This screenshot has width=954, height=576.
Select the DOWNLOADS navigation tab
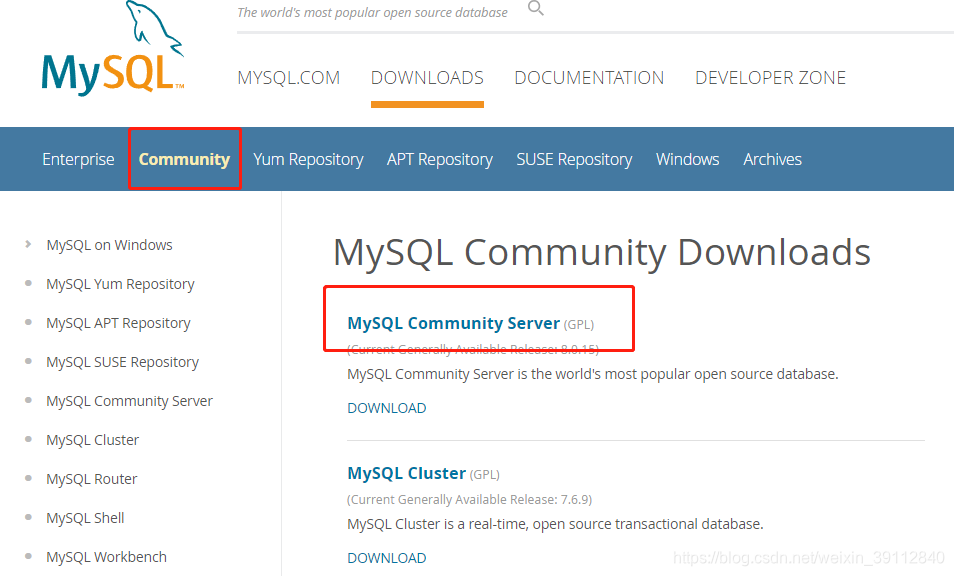pyautogui.click(x=427, y=78)
